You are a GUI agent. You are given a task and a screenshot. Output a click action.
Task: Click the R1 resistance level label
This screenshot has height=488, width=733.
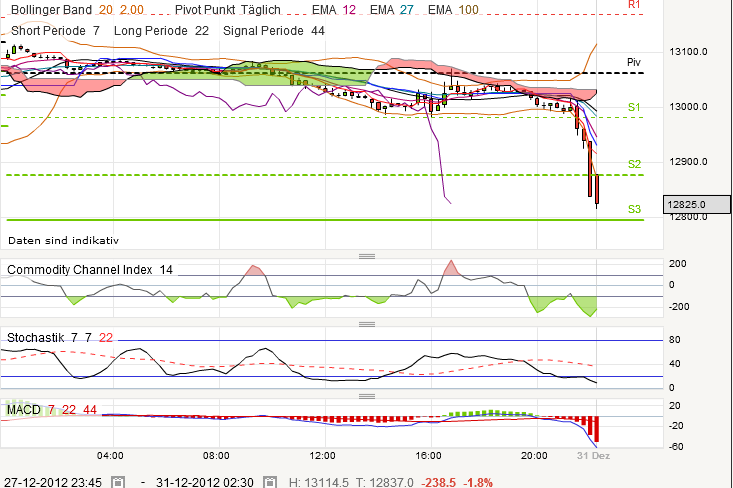point(634,5)
